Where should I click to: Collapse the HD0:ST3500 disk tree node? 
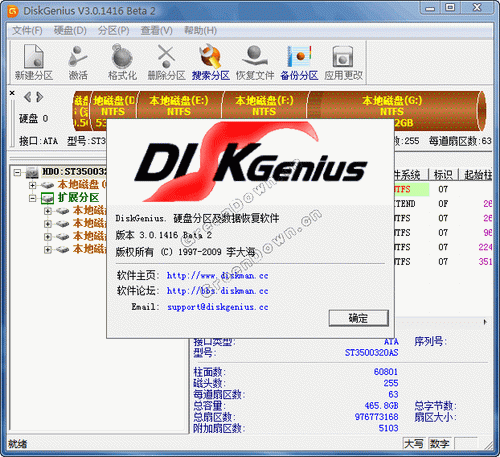[17, 172]
